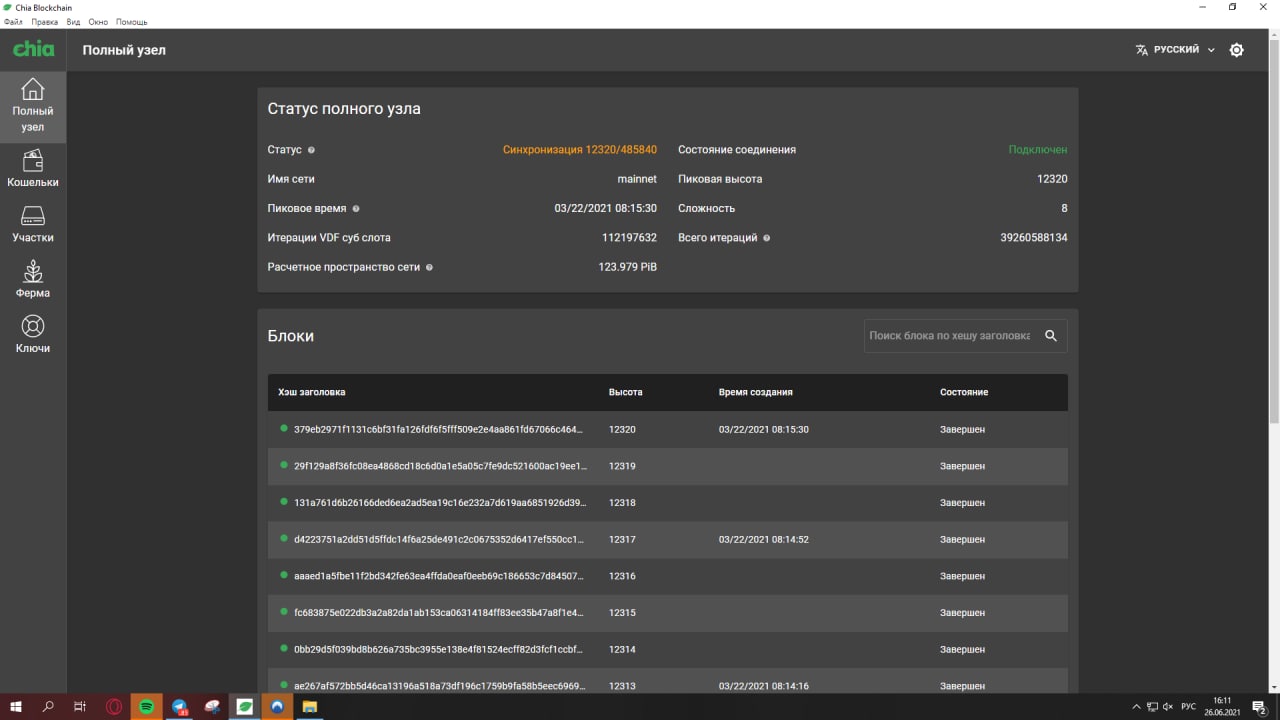Open the Помощь menu

[131, 22]
